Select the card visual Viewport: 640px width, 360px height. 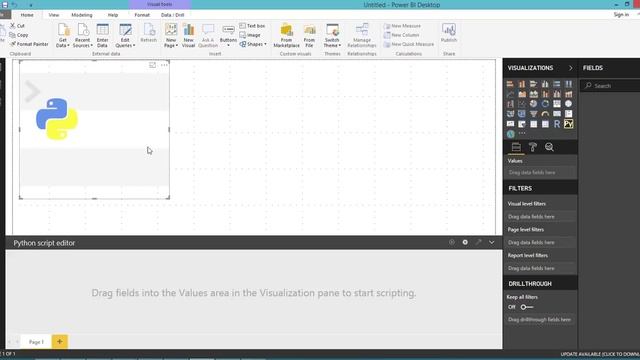coord(557,114)
